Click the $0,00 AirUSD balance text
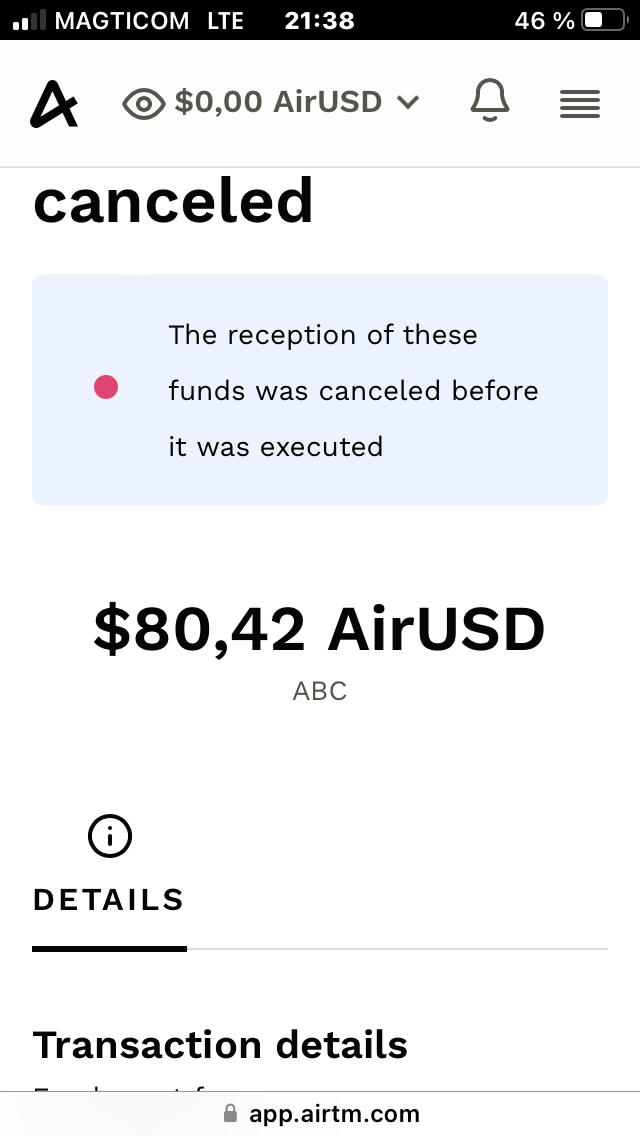This screenshot has height=1136, width=640. point(278,102)
